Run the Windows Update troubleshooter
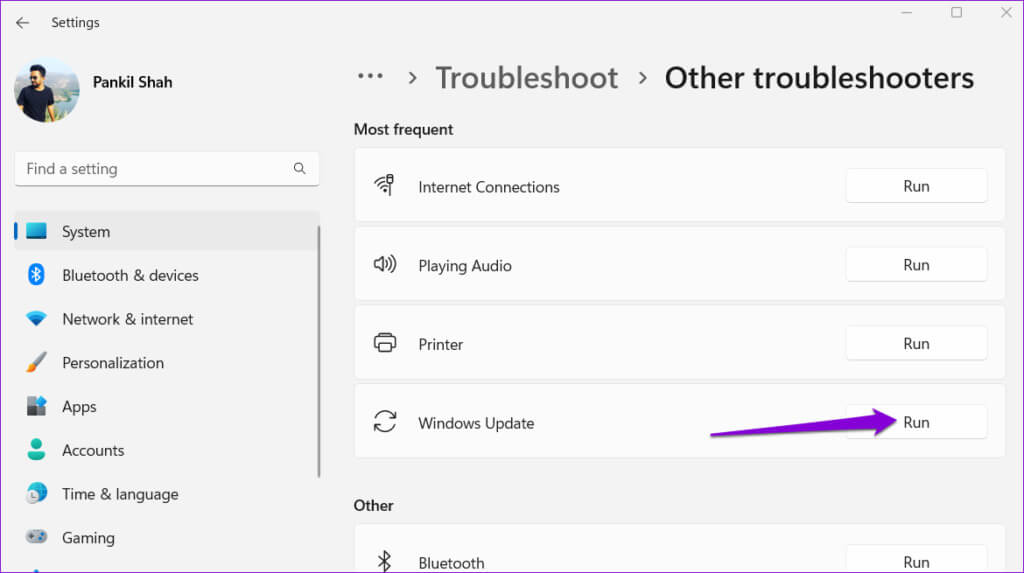Image resolution: width=1024 pixels, height=573 pixels. pos(916,422)
